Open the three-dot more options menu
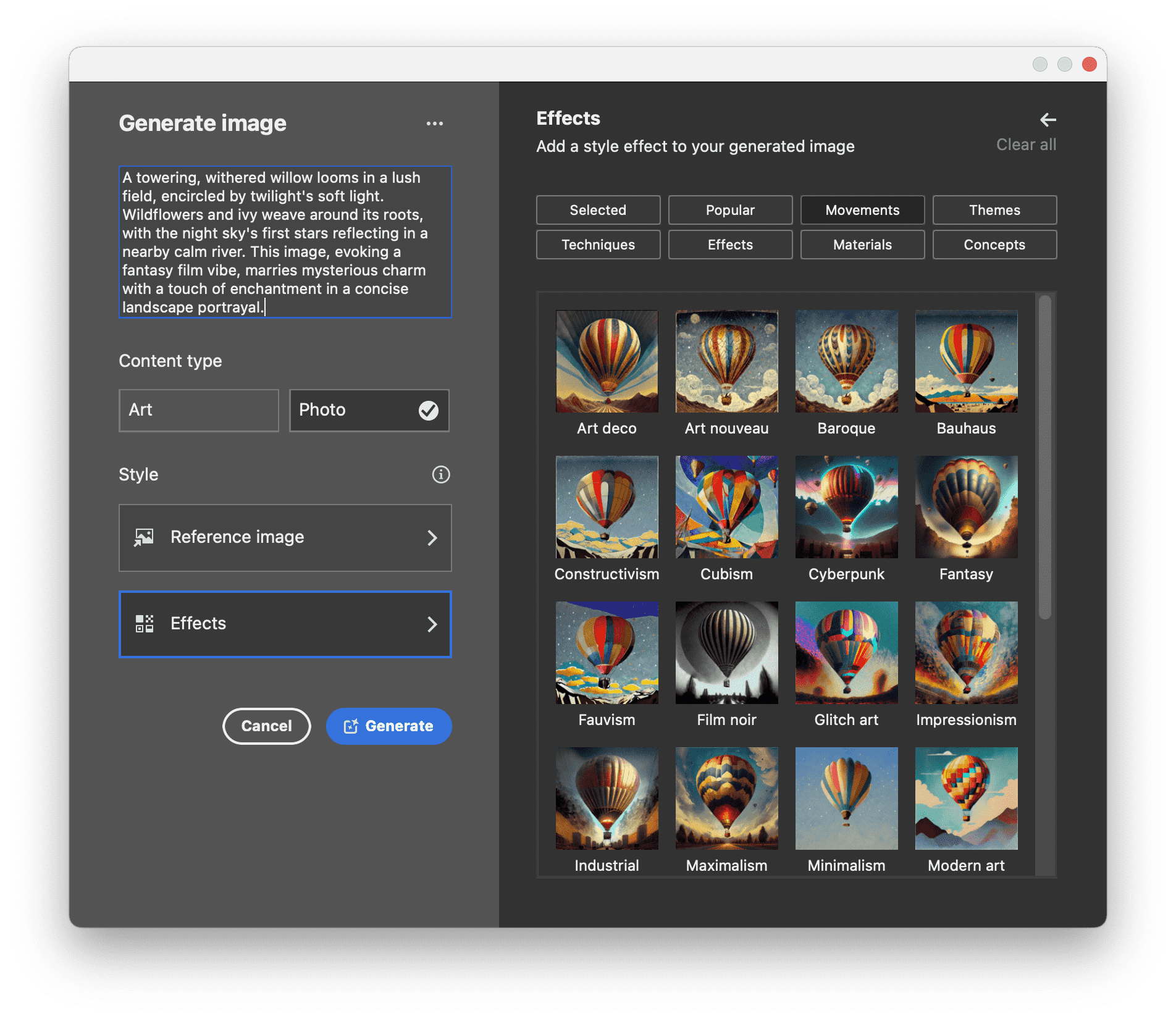The height and width of the screenshot is (1019, 1176). (x=434, y=124)
